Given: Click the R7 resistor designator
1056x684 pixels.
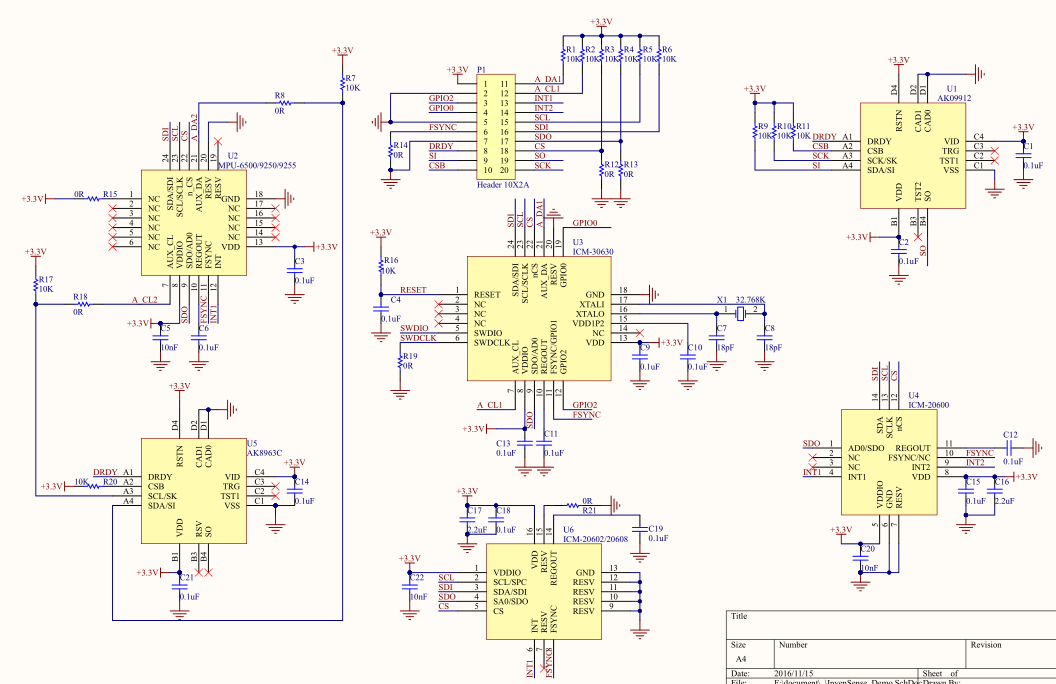Looking at the screenshot, I should coord(350,78).
